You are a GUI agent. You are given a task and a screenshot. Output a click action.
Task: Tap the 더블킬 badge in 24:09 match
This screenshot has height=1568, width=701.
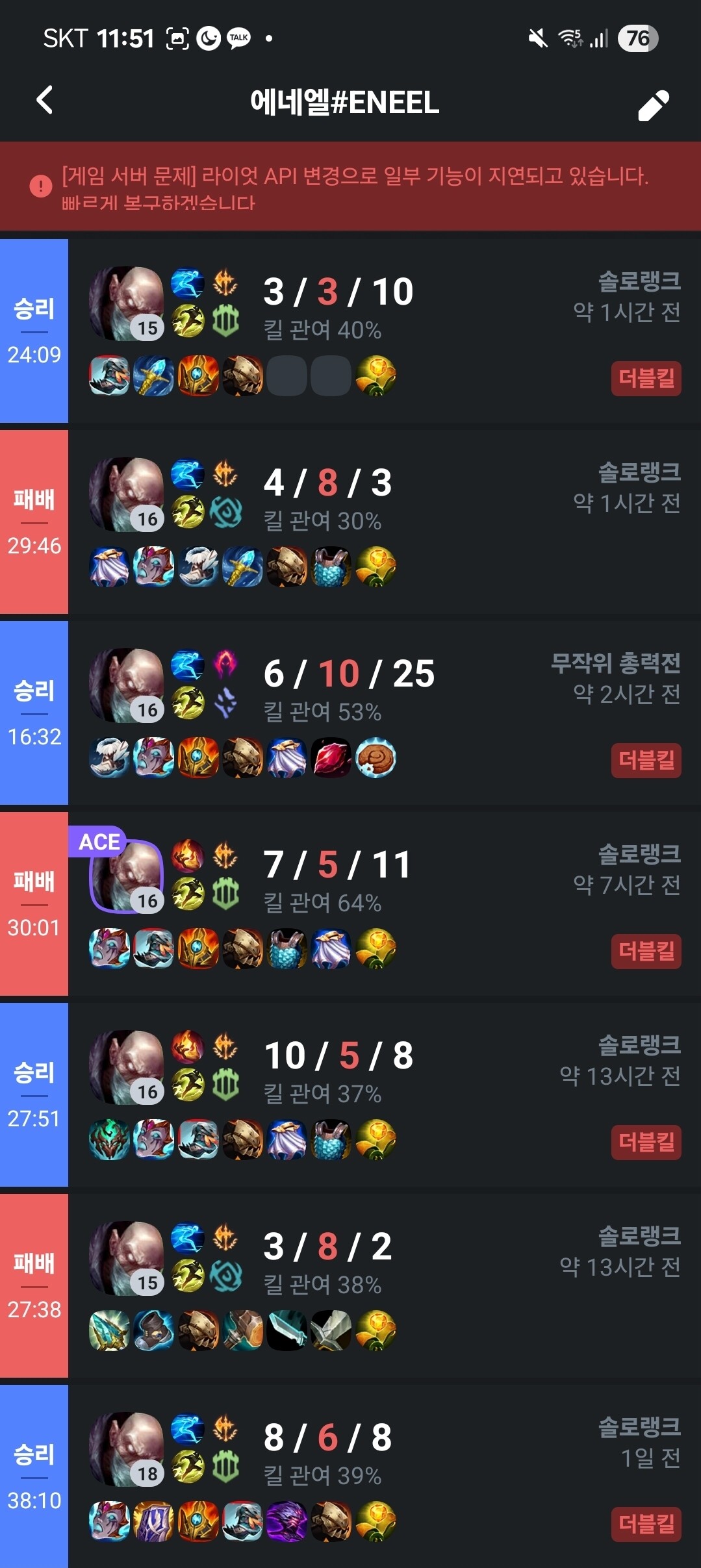(x=646, y=379)
